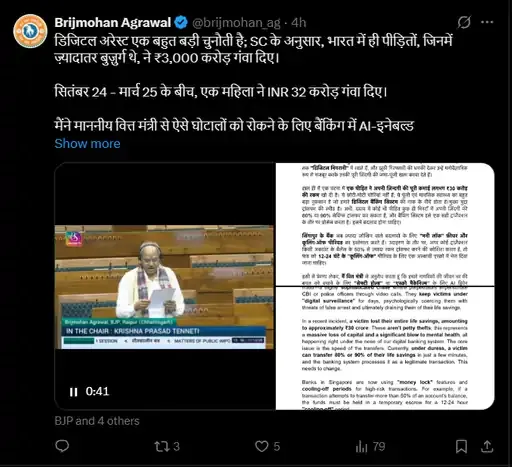Image resolution: width=512 pixels, height=467 pixels.
Task: Open the 4h timestamp link
Action: click(x=299, y=23)
